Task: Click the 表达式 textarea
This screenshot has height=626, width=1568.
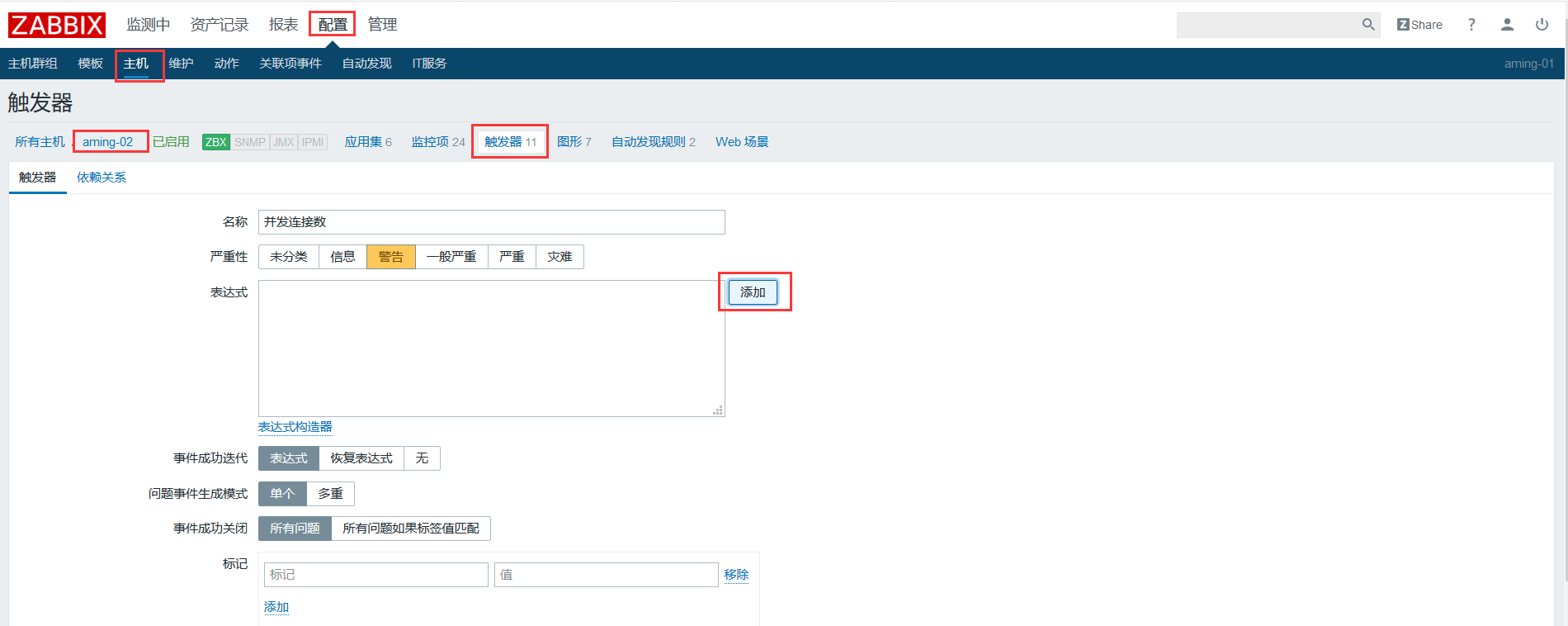Action: click(492, 349)
